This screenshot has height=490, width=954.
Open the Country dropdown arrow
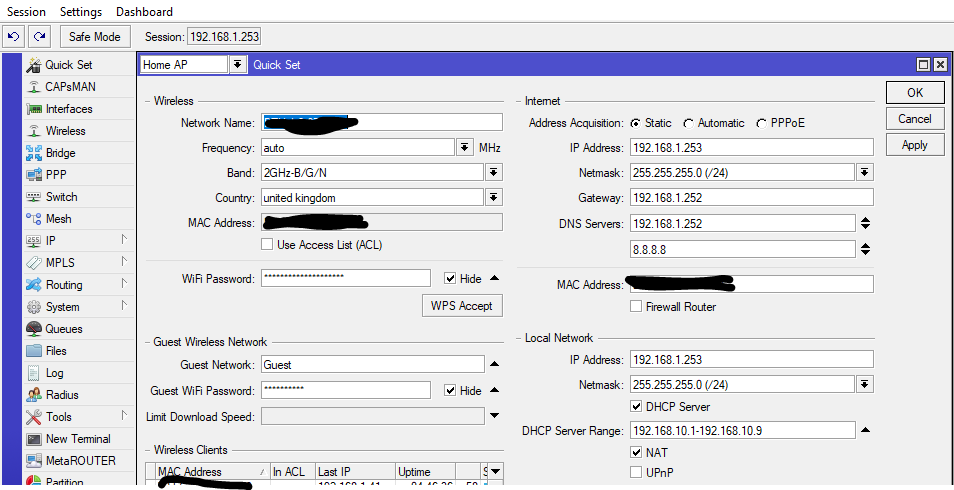click(x=494, y=198)
